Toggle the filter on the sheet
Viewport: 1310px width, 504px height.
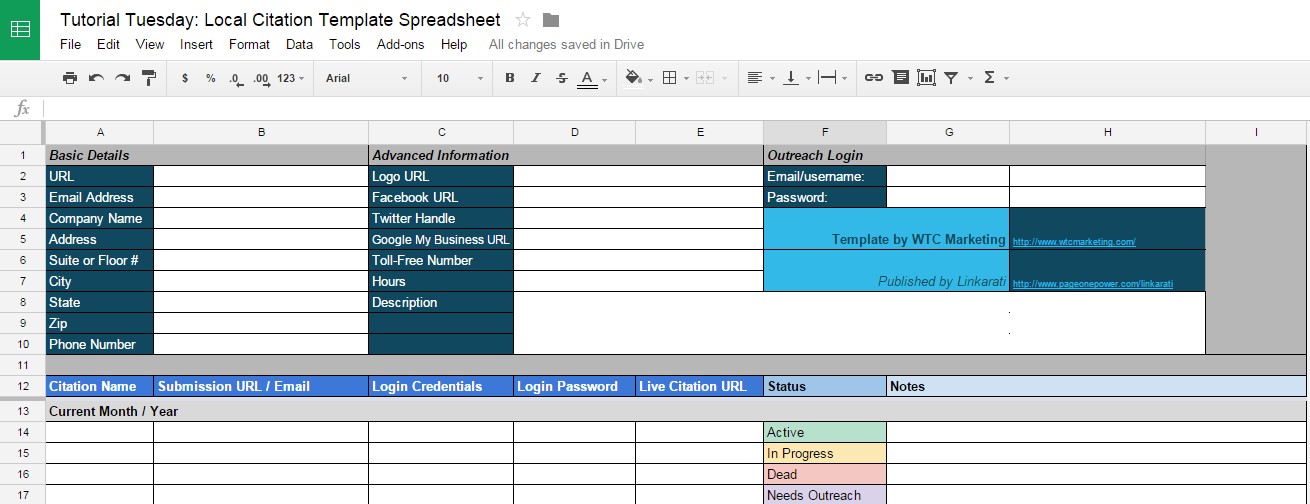pos(951,78)
